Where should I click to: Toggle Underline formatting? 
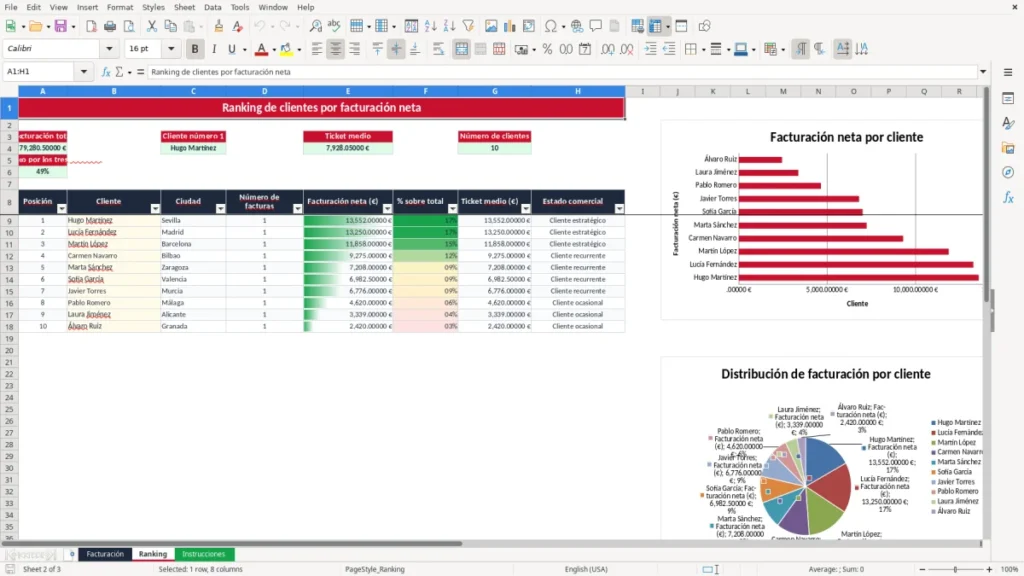click(231, 49)
